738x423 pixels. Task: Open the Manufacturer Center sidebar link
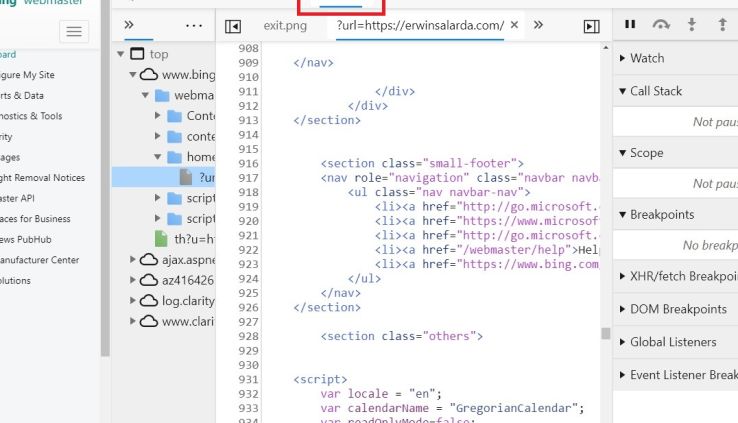pyautogui.click(x=38, y=260)
